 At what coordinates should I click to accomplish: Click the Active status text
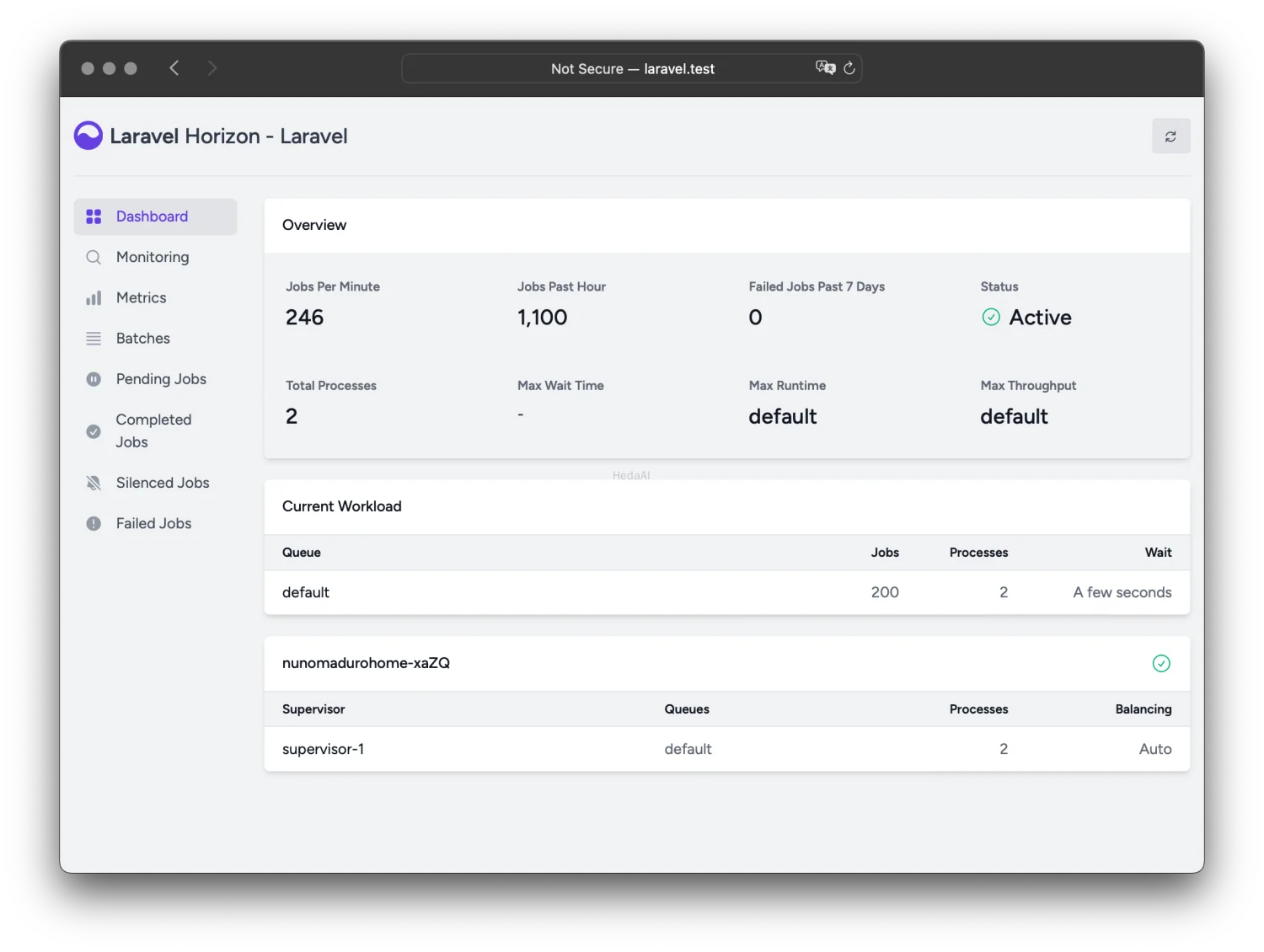point(1041,318)
